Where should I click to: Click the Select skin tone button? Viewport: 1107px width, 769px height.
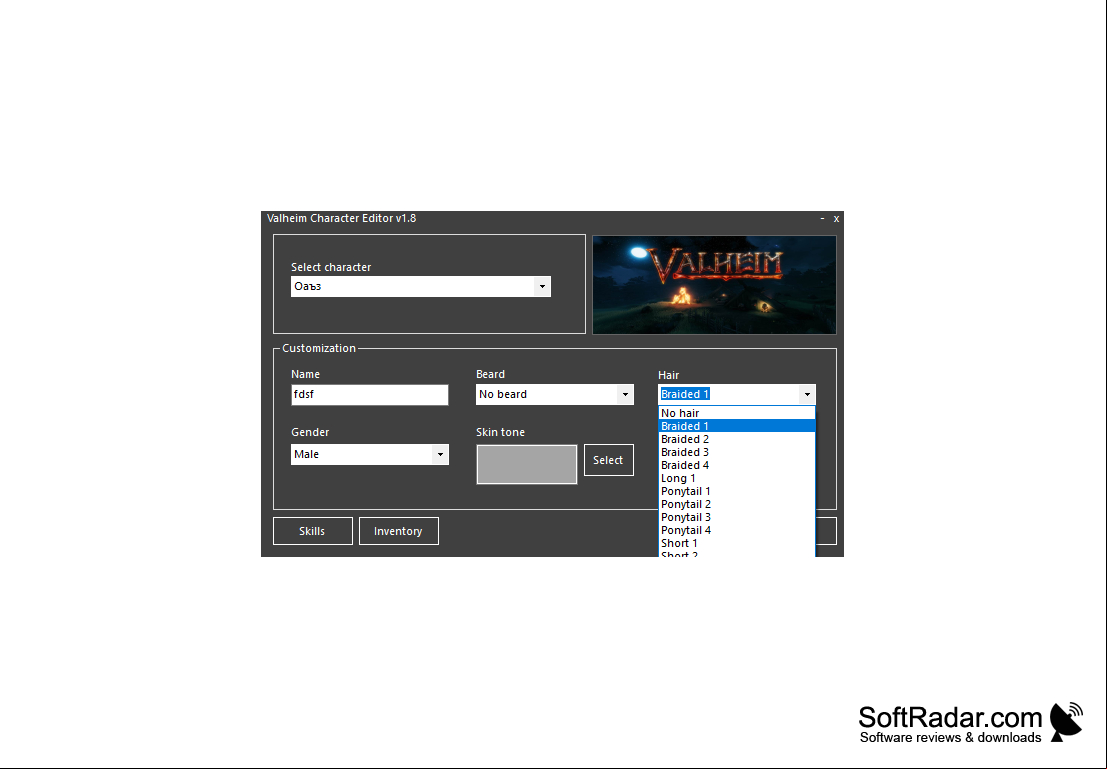(609, 460)
